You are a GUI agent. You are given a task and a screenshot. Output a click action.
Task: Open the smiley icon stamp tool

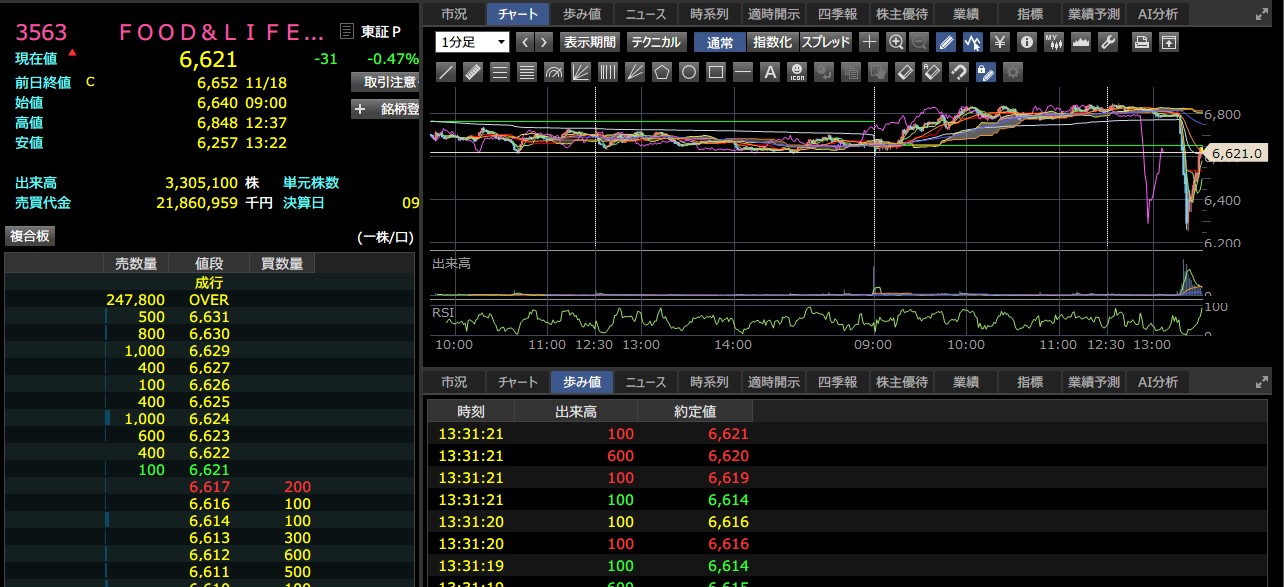(797, 72)
